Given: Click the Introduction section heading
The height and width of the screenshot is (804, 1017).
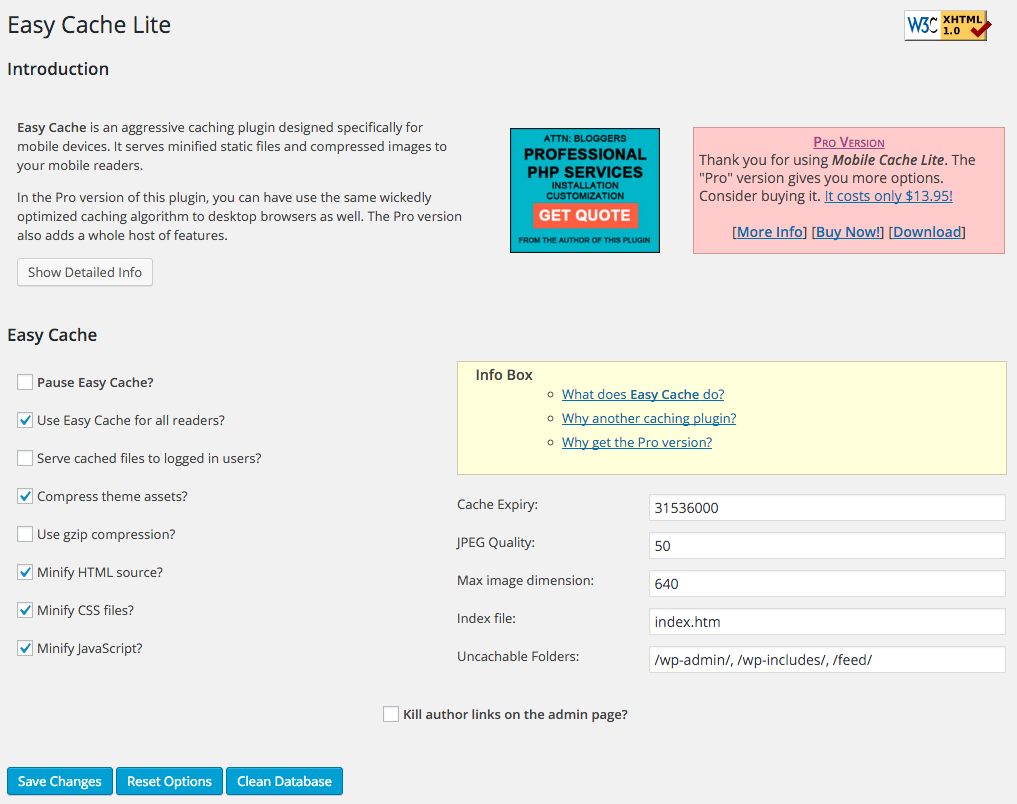Looking at the screenshot, I should (58, 69).
